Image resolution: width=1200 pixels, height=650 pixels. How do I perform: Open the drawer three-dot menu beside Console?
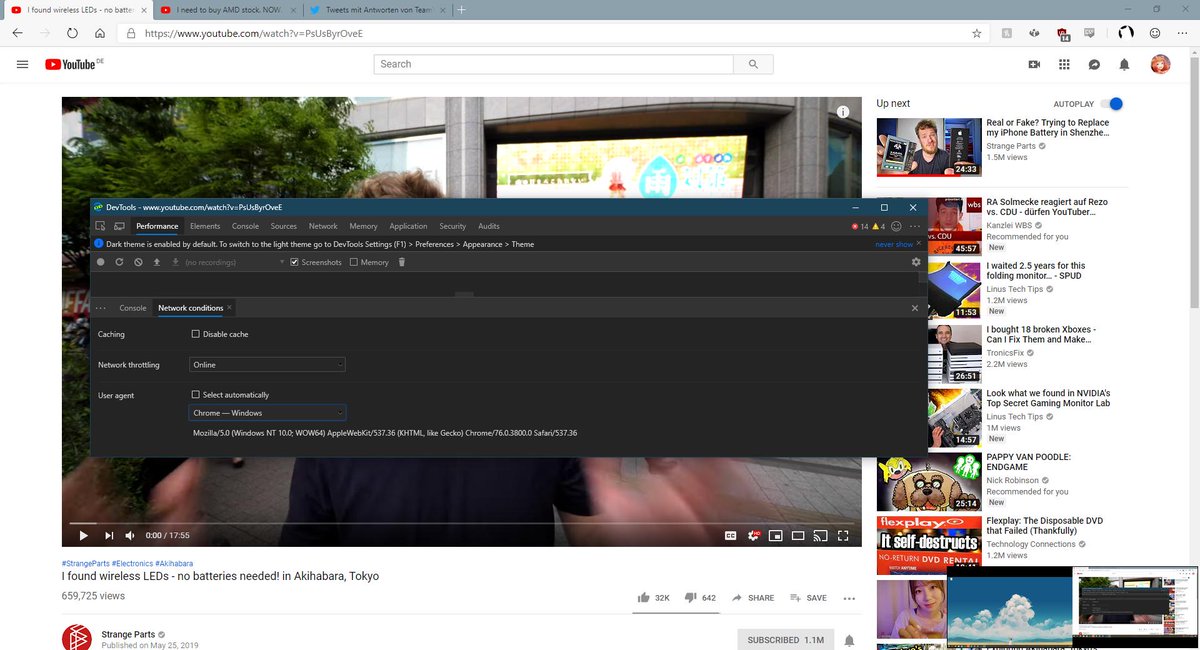(x=101, y=308)
